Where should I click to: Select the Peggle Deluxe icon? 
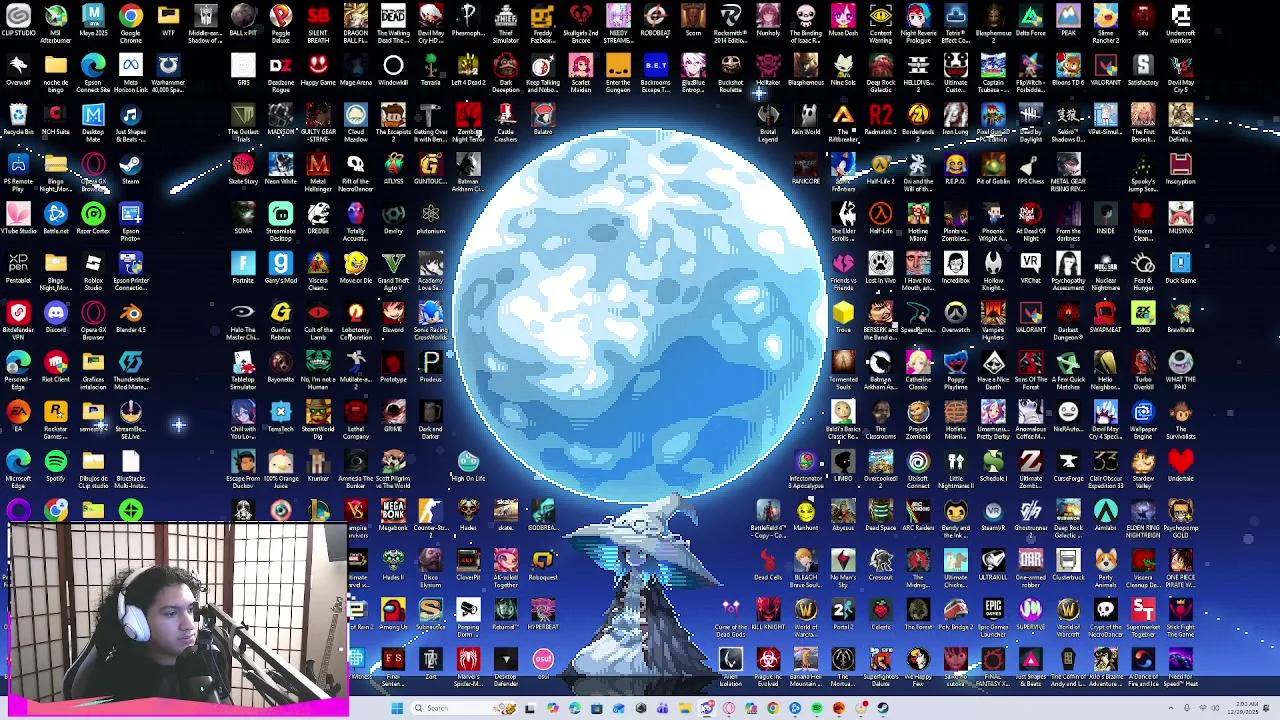[x=281, y=22]
